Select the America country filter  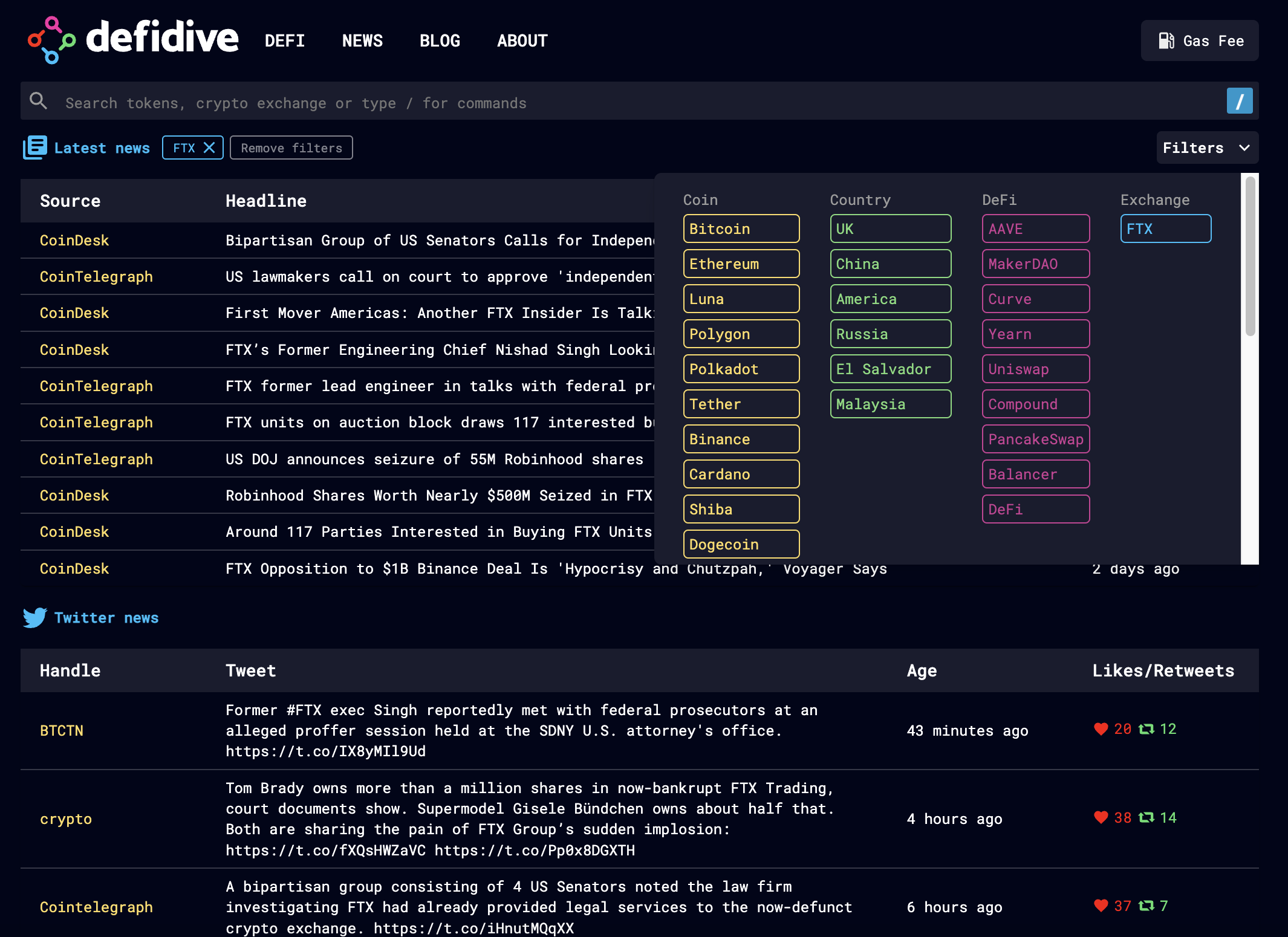point(891,299)
